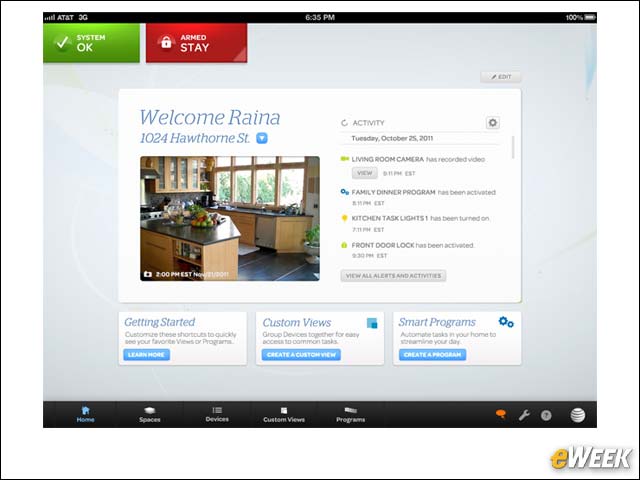Expand the 1024 Hawthorne St. address dropdown
Screen dimensions: 640x480
pyautogui.click(x=262, y=138)
